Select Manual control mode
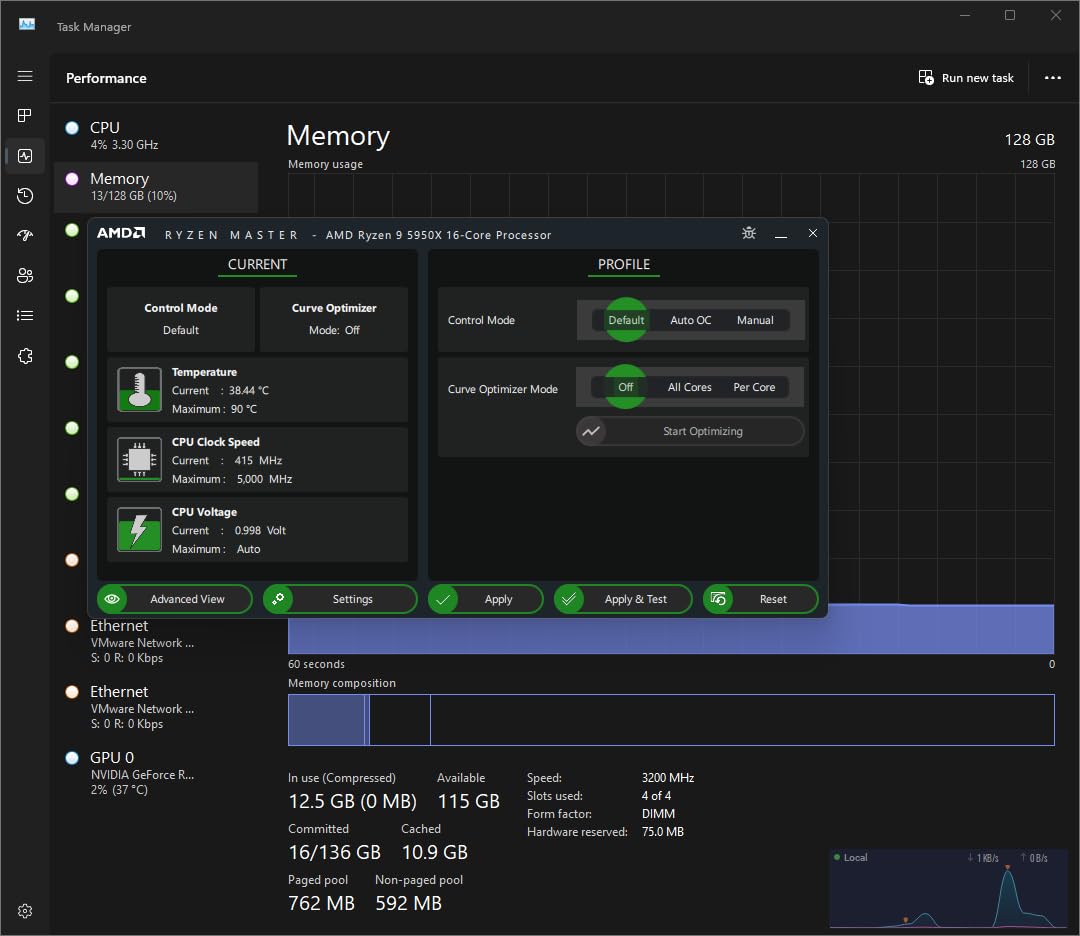 755,320
